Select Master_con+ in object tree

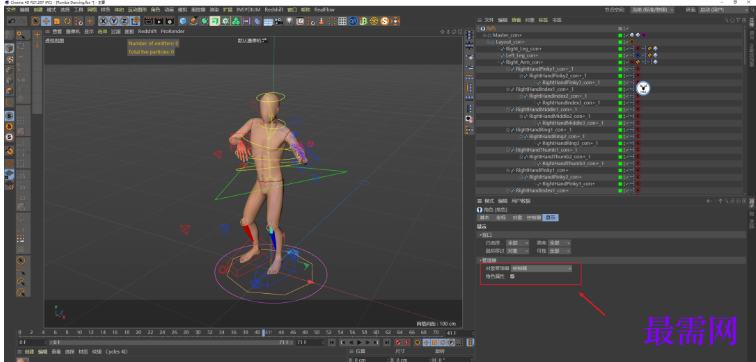click(507, 35)
